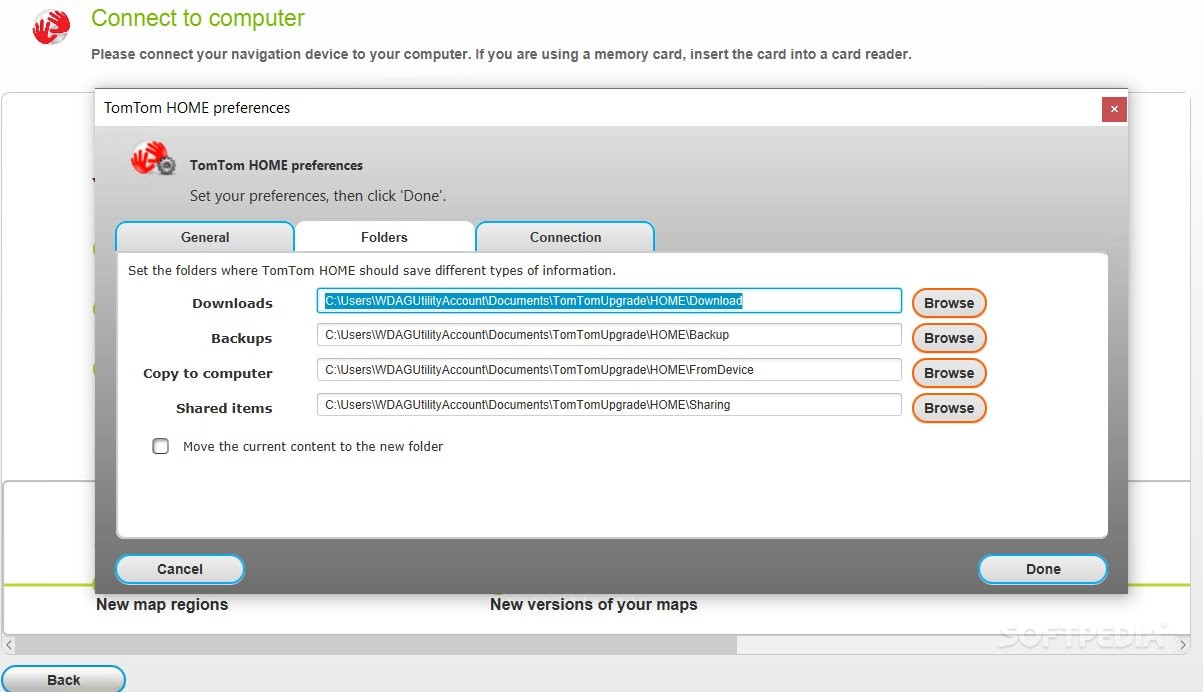Screen dimensions: 1203x692
Task: Browse for the Copy to computer folder
Action: coord(949,373)
